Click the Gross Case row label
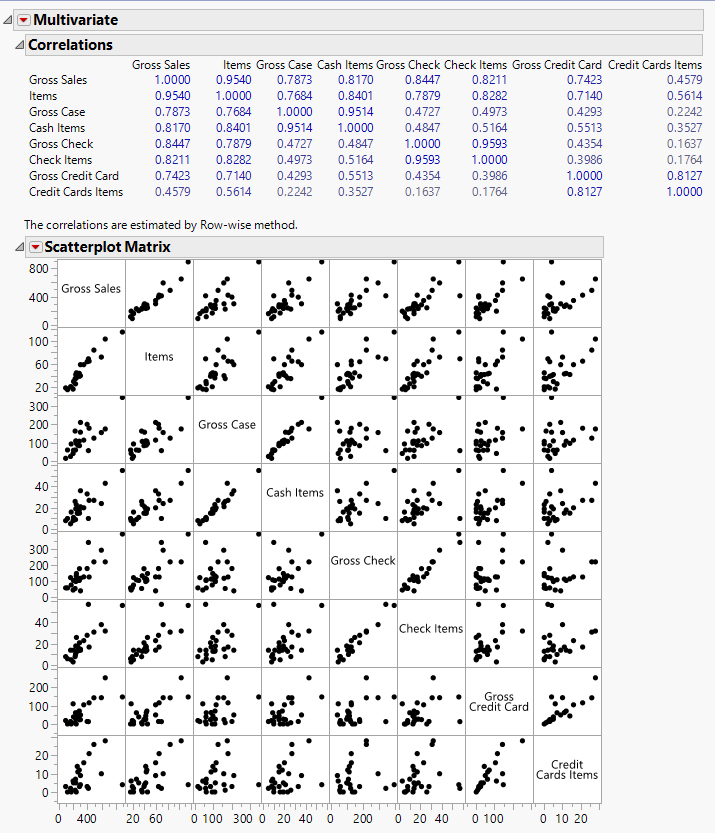 point(57,112)
